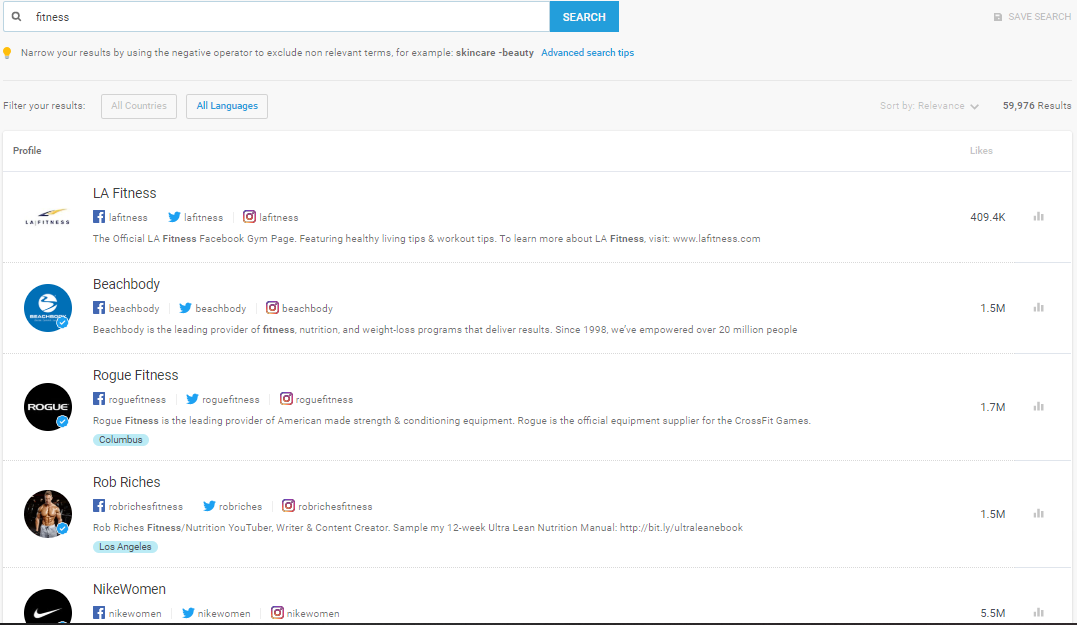Open the LA Fitness profile title

pyautogui.click(x=124, y=193)
